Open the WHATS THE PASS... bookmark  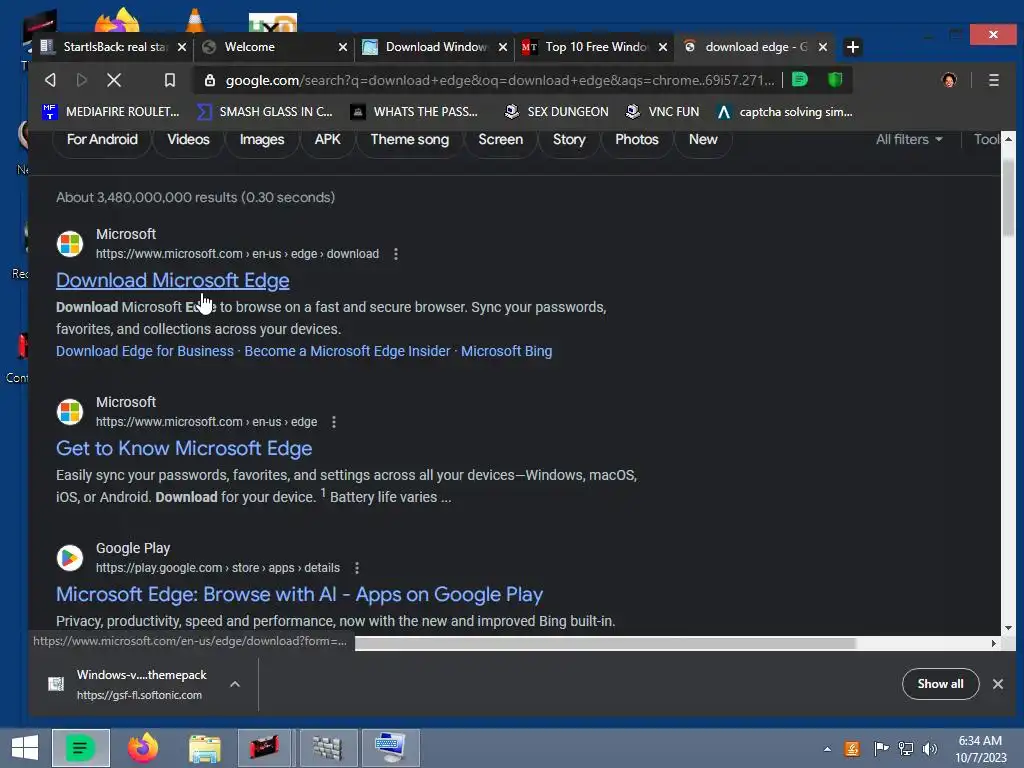pyautogui.click(x=414, y=112)
